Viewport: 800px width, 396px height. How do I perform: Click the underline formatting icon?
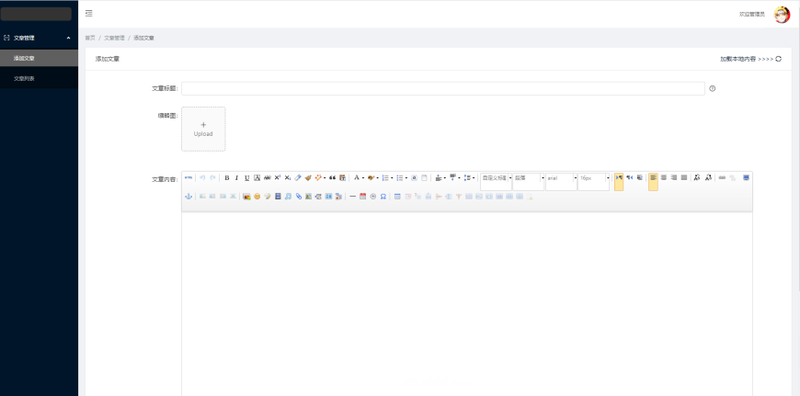(x=247, y=178)
